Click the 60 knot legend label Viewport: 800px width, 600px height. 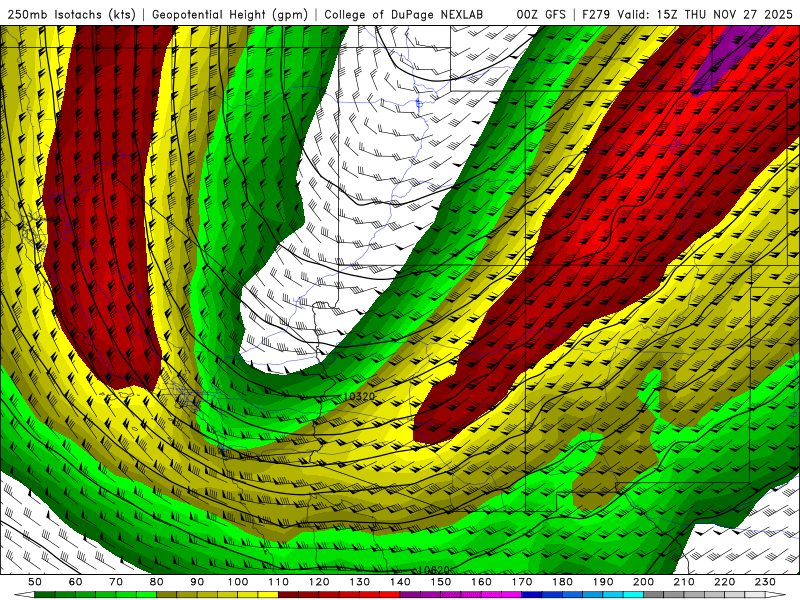click(75, 582)
